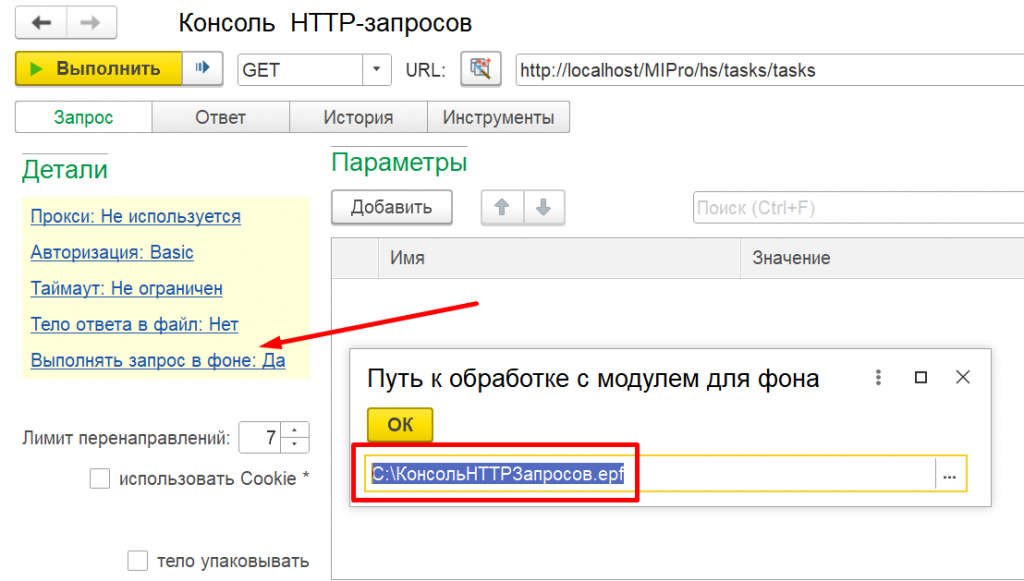Move parameter up with the up arrow

[x=502, y=208]
